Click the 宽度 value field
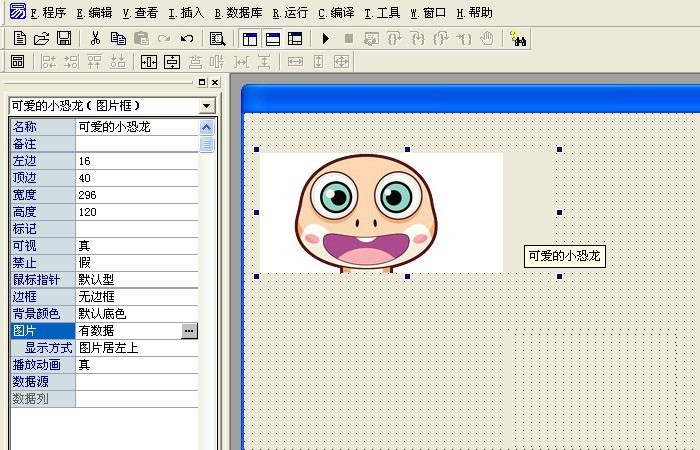Image resolution: width=700 pixels, height=450 pixels. pos(137,195)
